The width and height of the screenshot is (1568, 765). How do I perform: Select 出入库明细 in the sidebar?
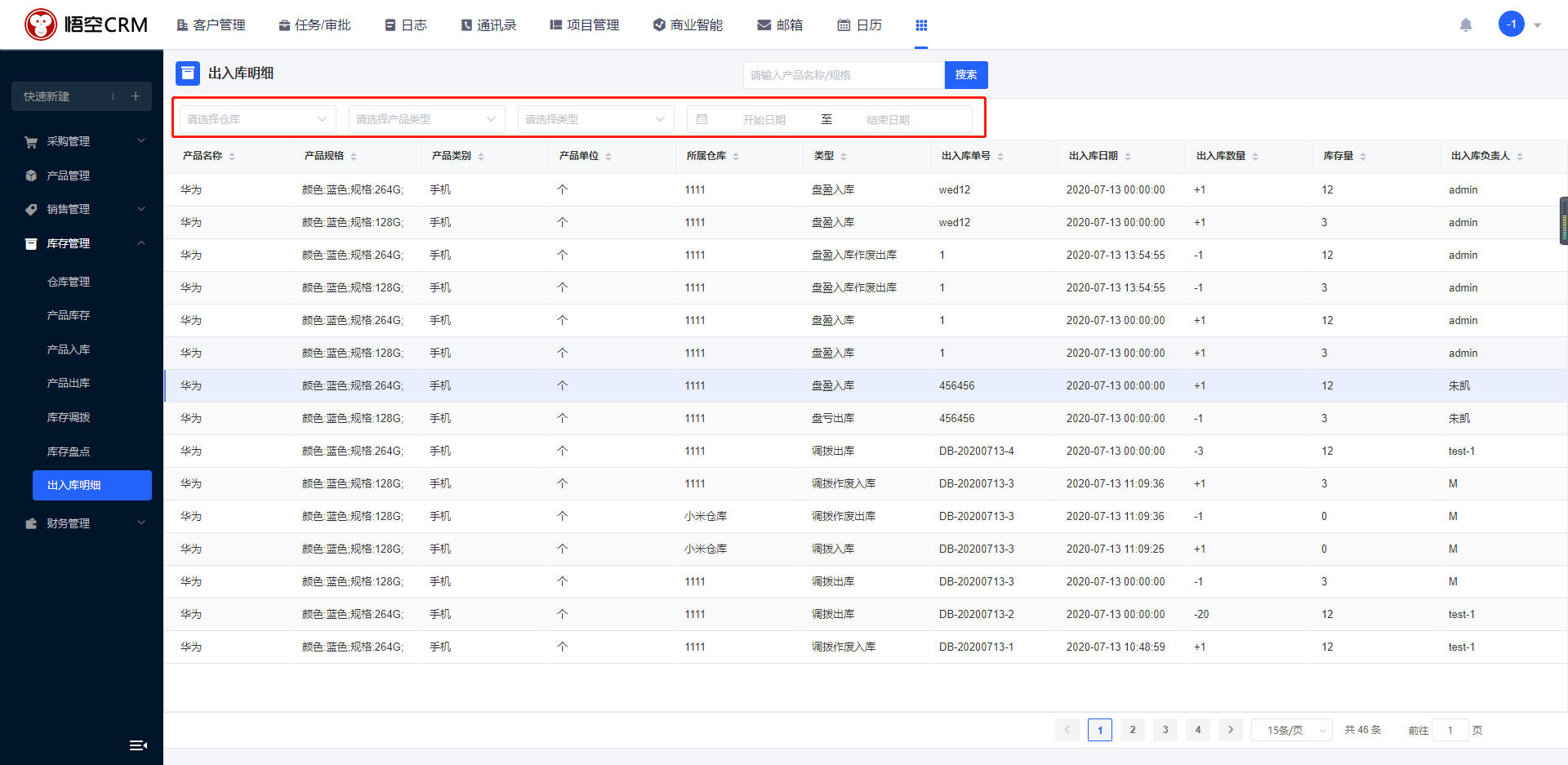coord(92,485)
